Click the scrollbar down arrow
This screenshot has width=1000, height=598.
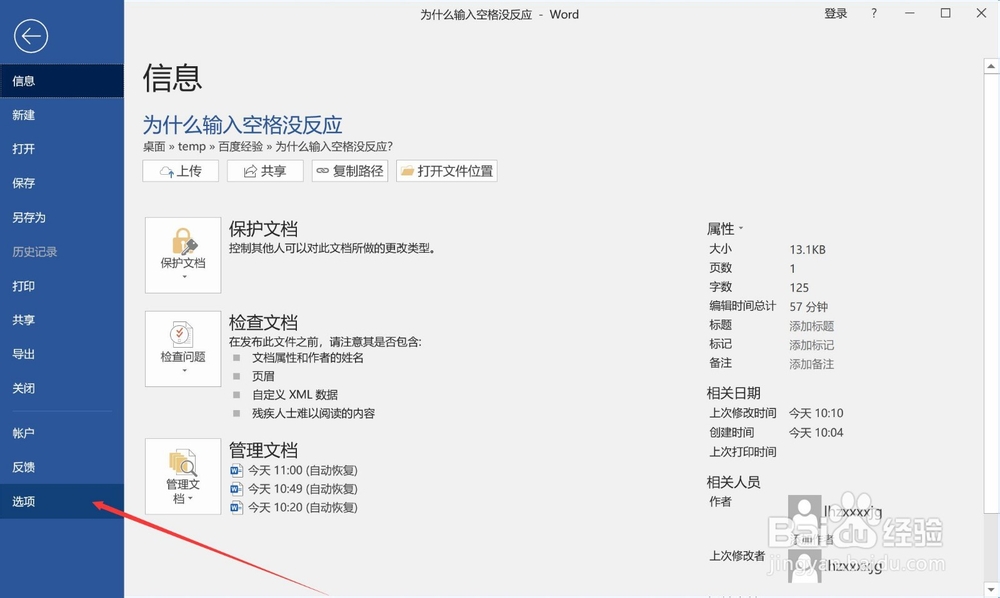(991, 589)
